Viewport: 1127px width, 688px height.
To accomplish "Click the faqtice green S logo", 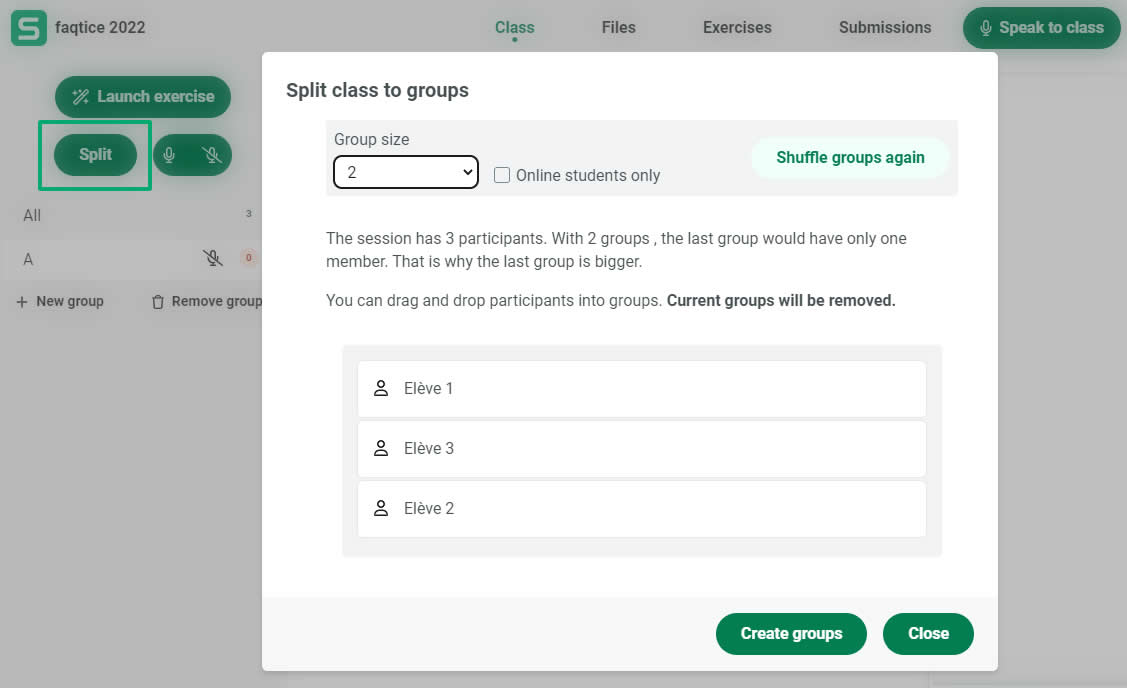I will (29, 28).
